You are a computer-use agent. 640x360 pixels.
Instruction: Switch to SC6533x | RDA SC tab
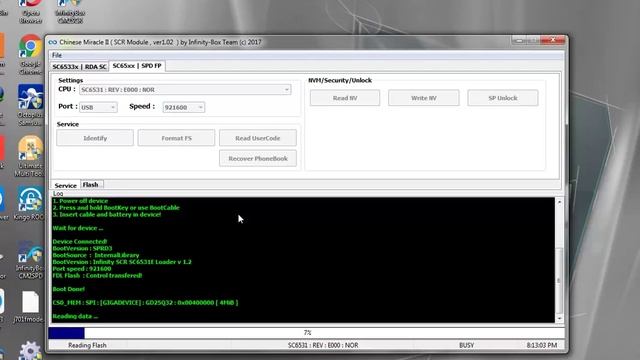click(x=79, y=67)
